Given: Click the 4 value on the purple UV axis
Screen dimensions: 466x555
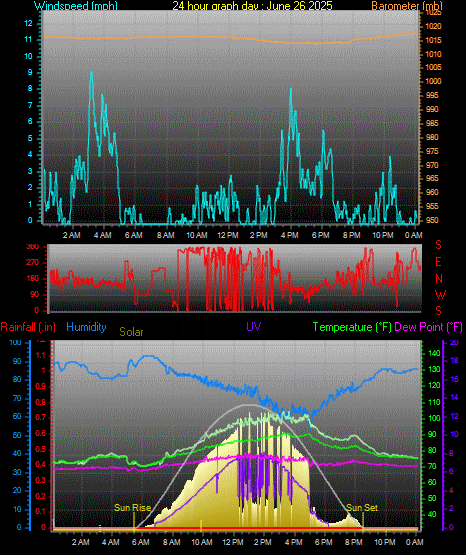Looking at the screenshot, I should (x=451, y=491).
